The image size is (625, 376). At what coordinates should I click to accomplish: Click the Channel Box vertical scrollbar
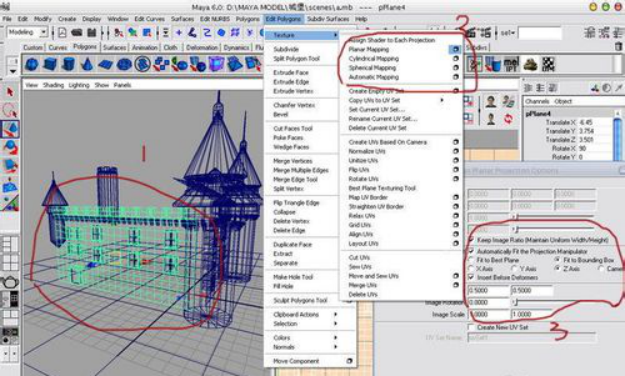click(618, 136)
